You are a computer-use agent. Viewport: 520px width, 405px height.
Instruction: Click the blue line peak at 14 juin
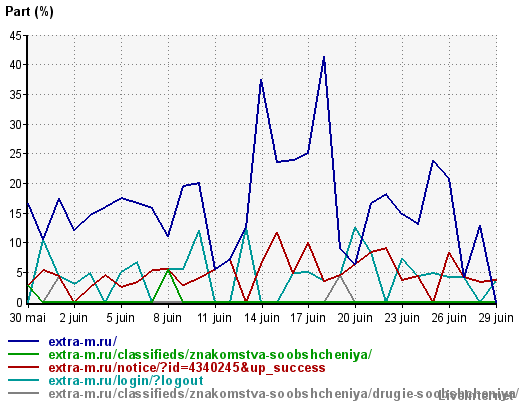click(261, 80)
